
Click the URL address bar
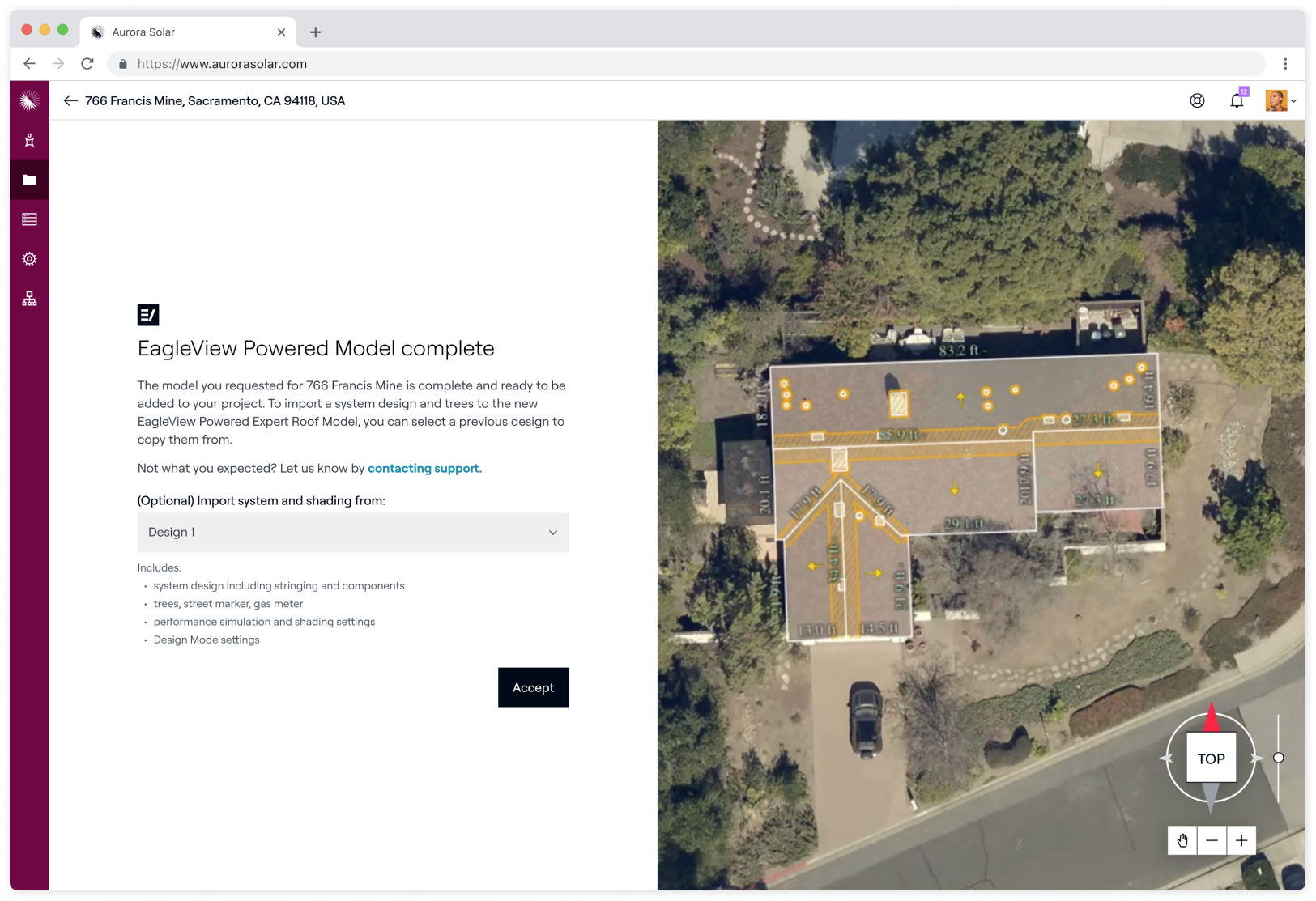point(686,64)
